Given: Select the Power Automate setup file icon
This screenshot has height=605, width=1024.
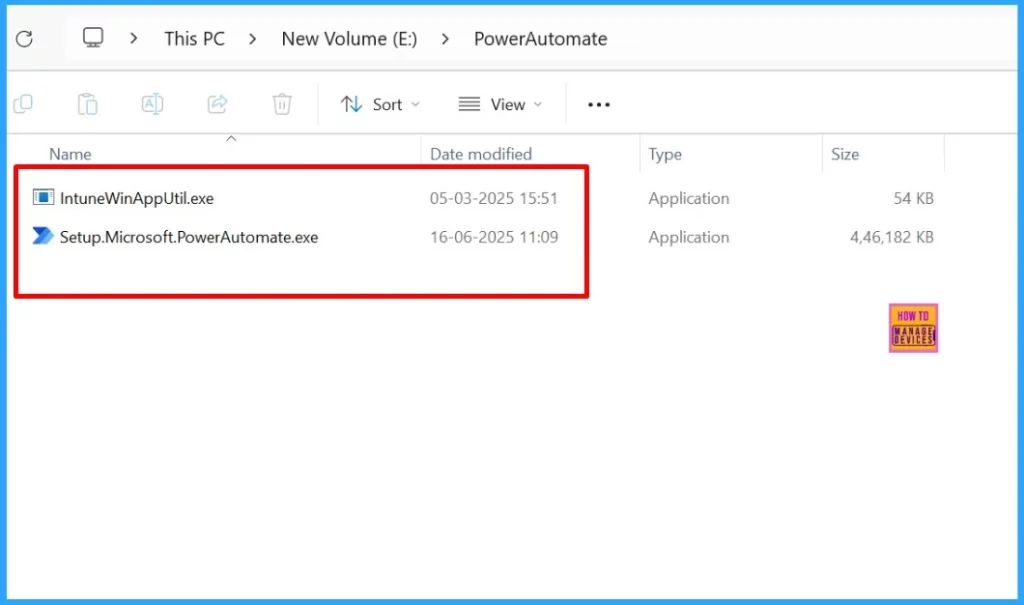Looking at the screenshot, I should click(x=43, y=236).
